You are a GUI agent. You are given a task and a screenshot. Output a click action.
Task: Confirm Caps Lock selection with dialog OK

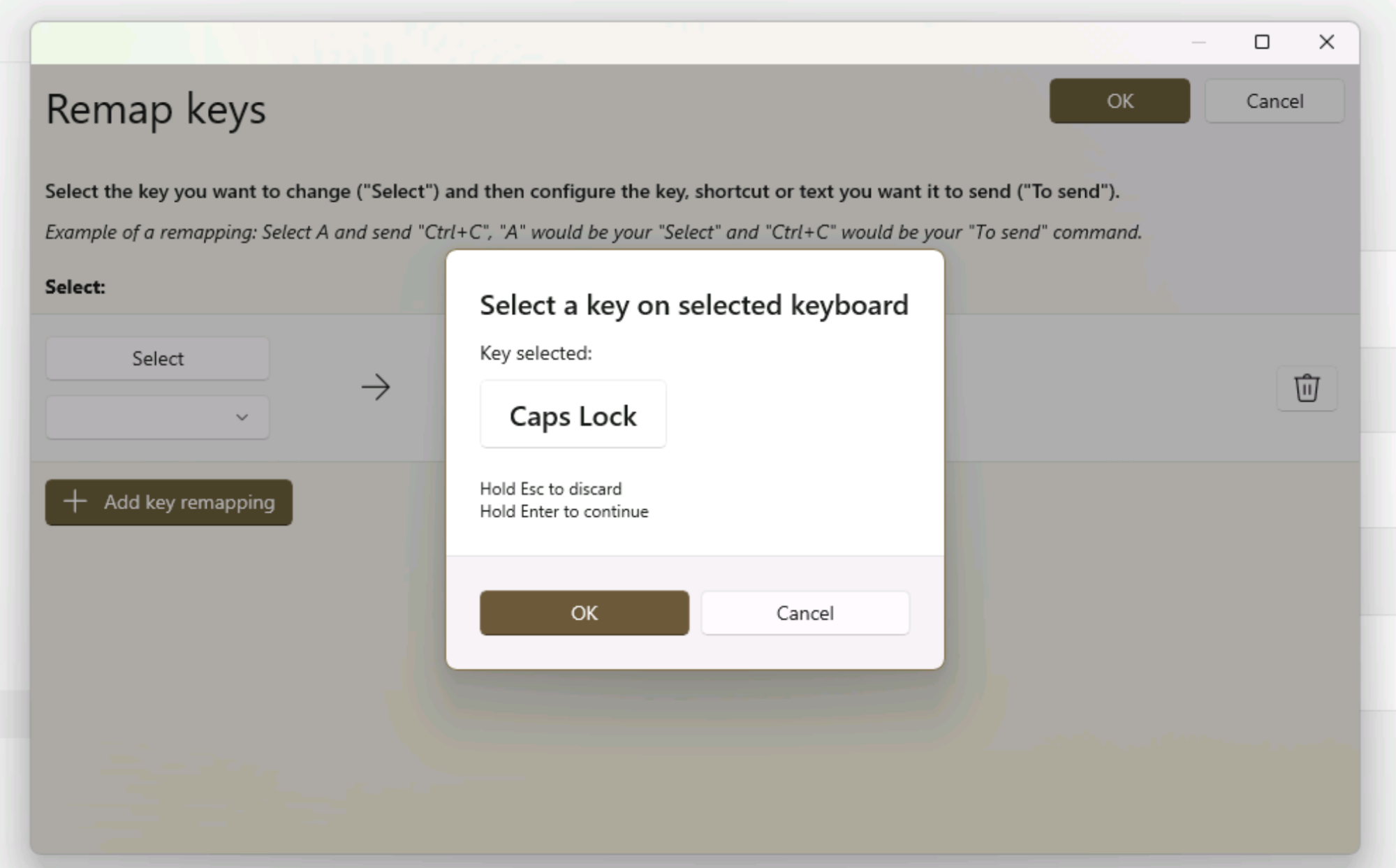coord(584,613)
